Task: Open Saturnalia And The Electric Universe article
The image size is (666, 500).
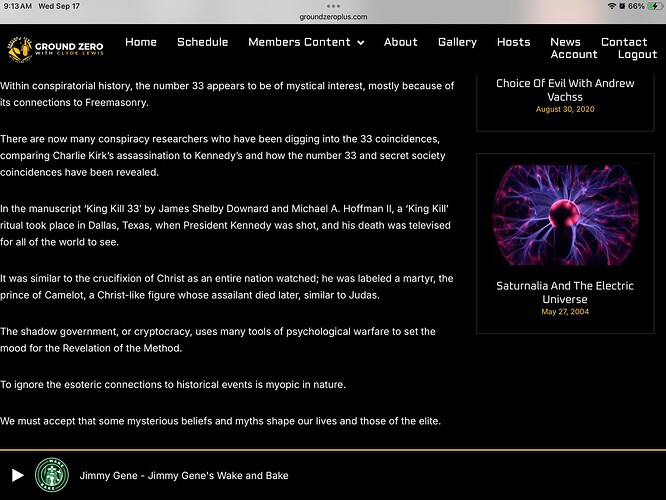Action: (565, 292)
